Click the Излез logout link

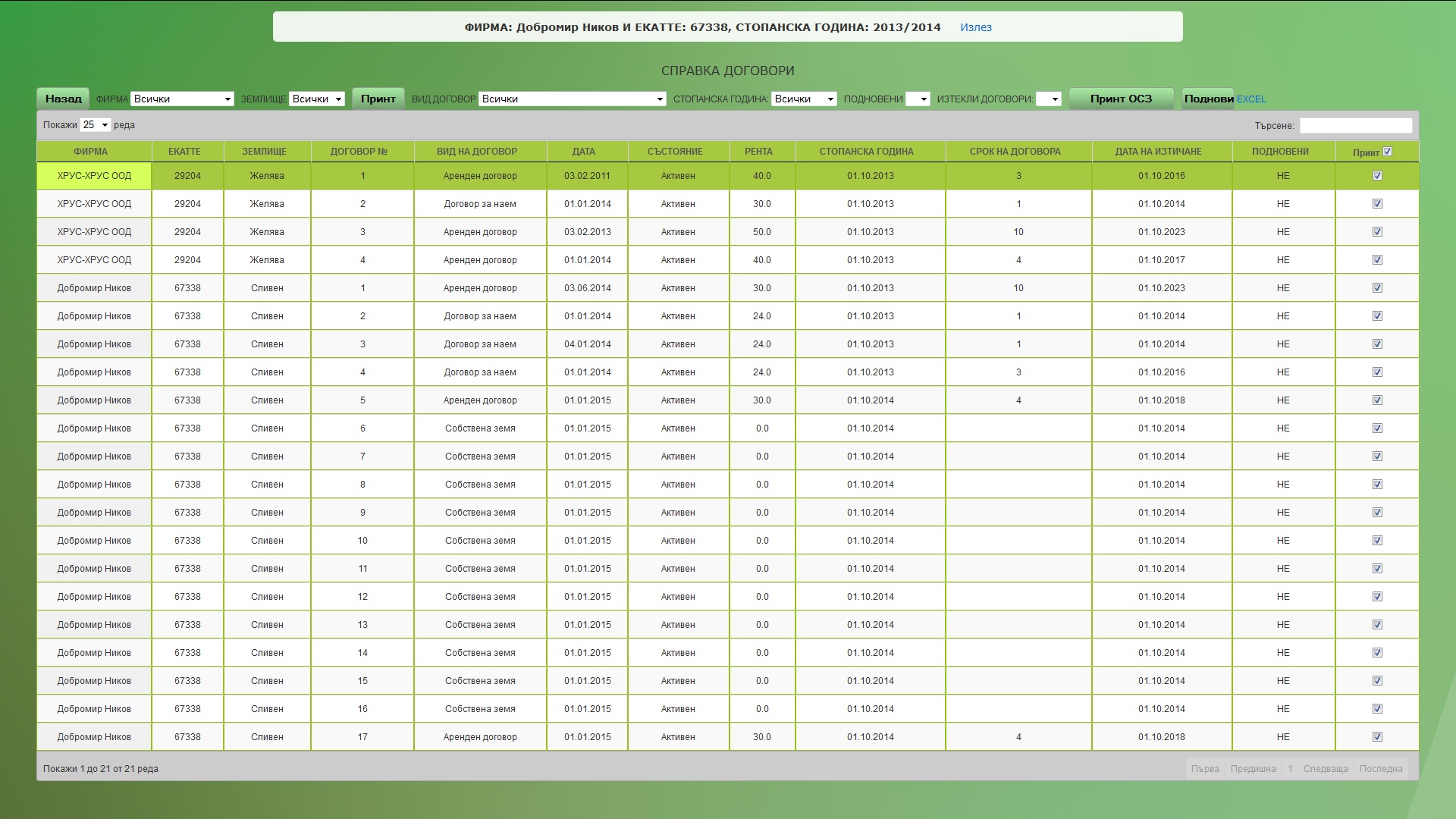[x=976, y=27]
